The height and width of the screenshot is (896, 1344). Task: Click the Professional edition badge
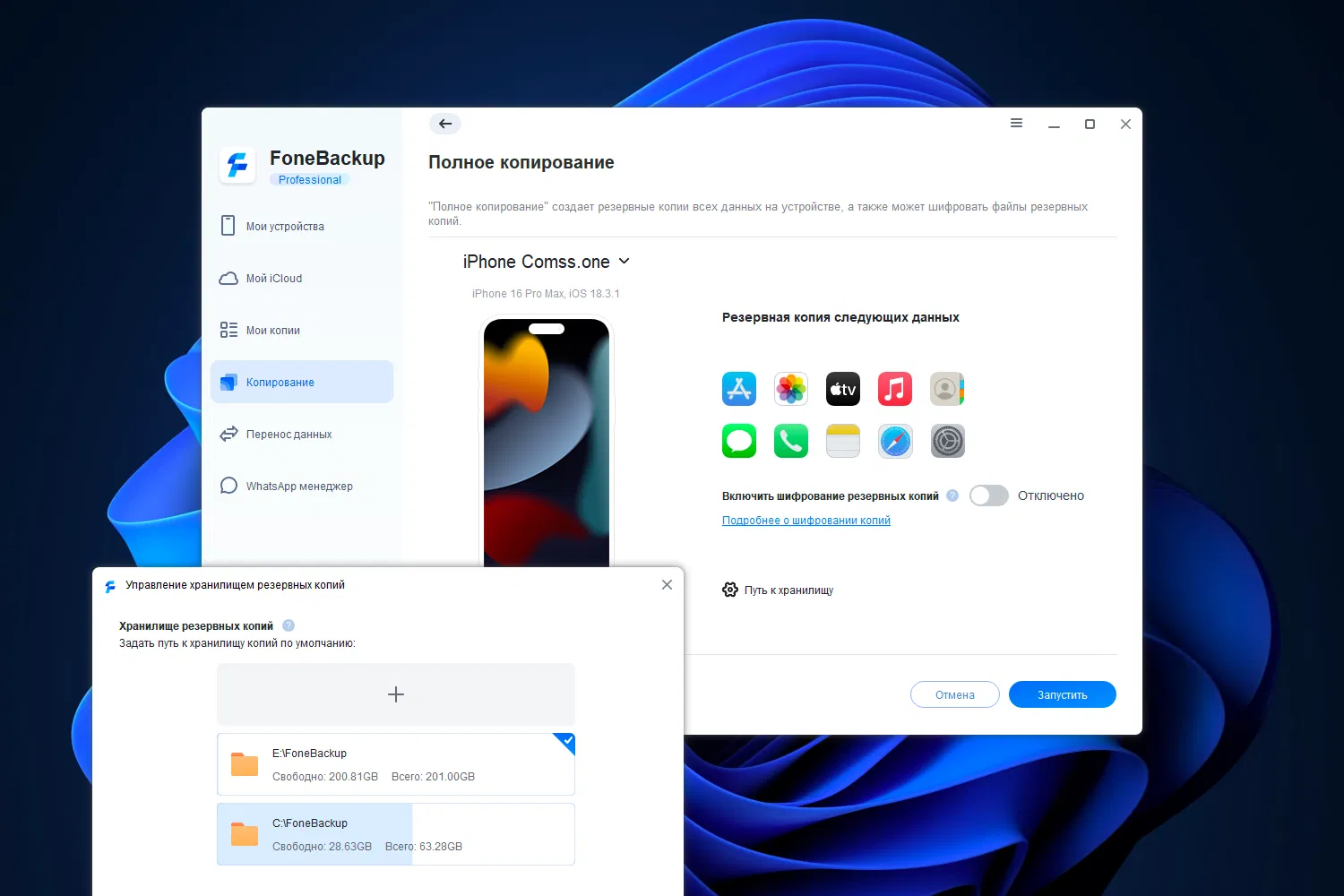(x=310, y=180)
